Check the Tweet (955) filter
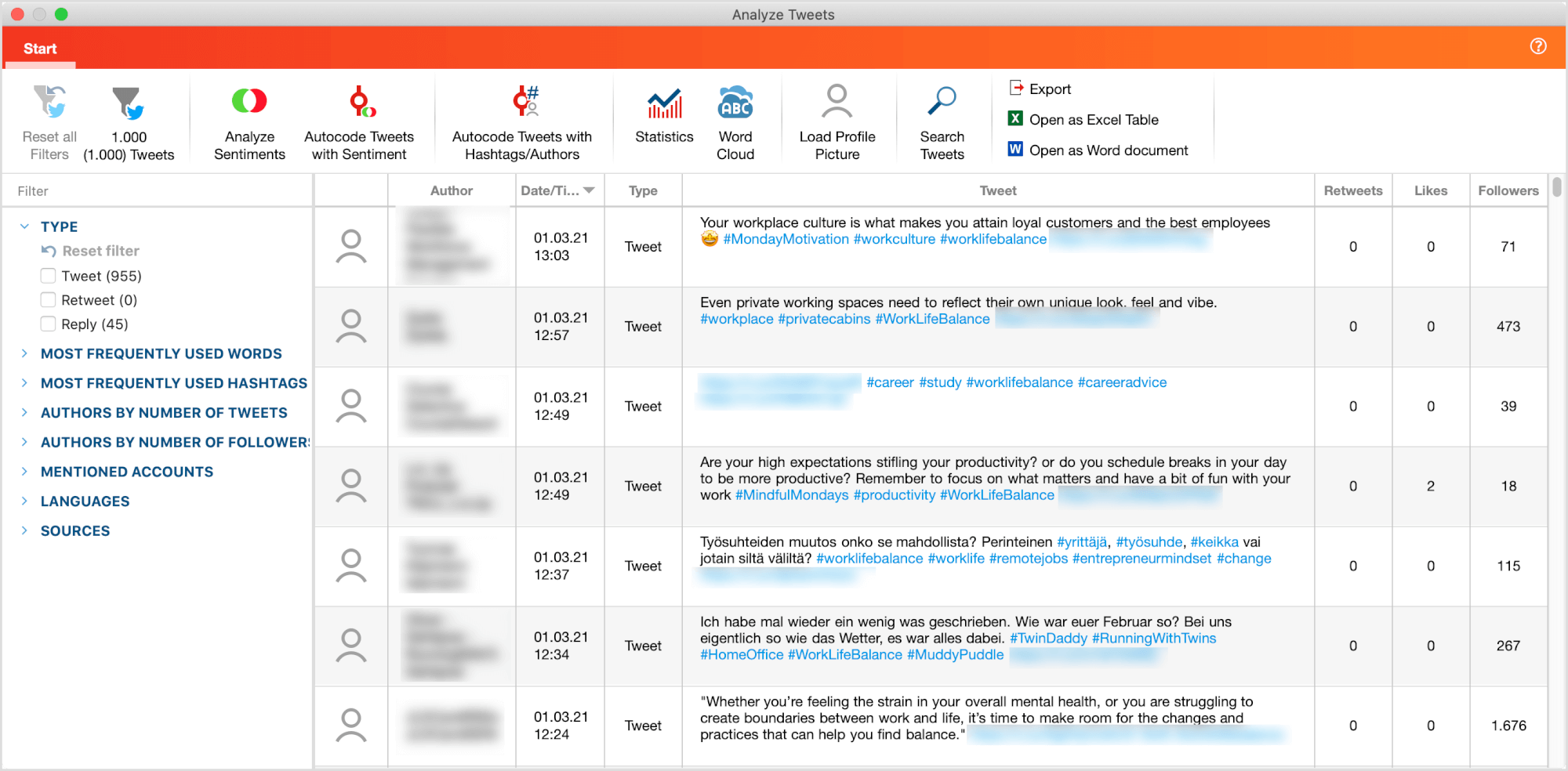Screen dimensions: 1568x771 click(47, 276)
